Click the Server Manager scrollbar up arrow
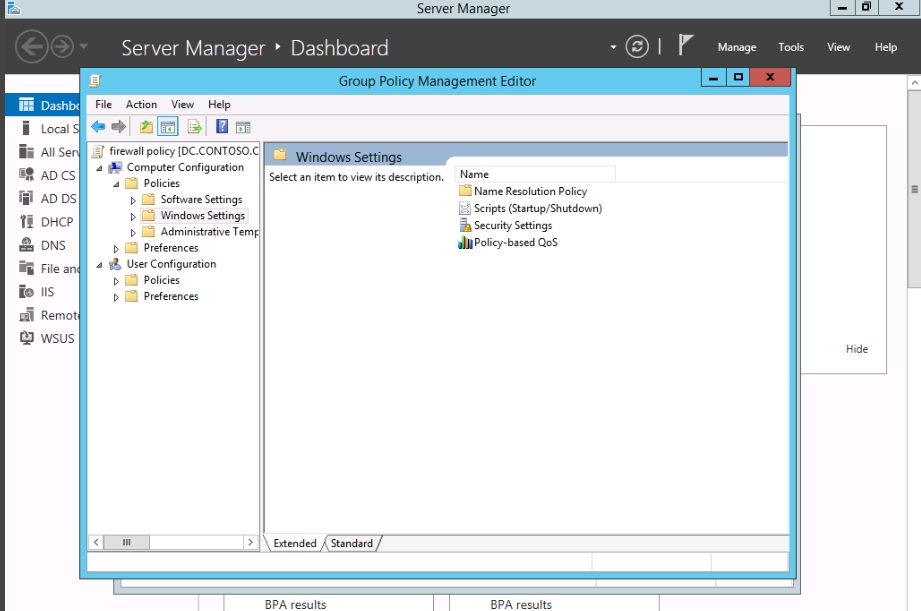Image resolution: width=921 pixels, height=611 pixels. tap(915, 83)
